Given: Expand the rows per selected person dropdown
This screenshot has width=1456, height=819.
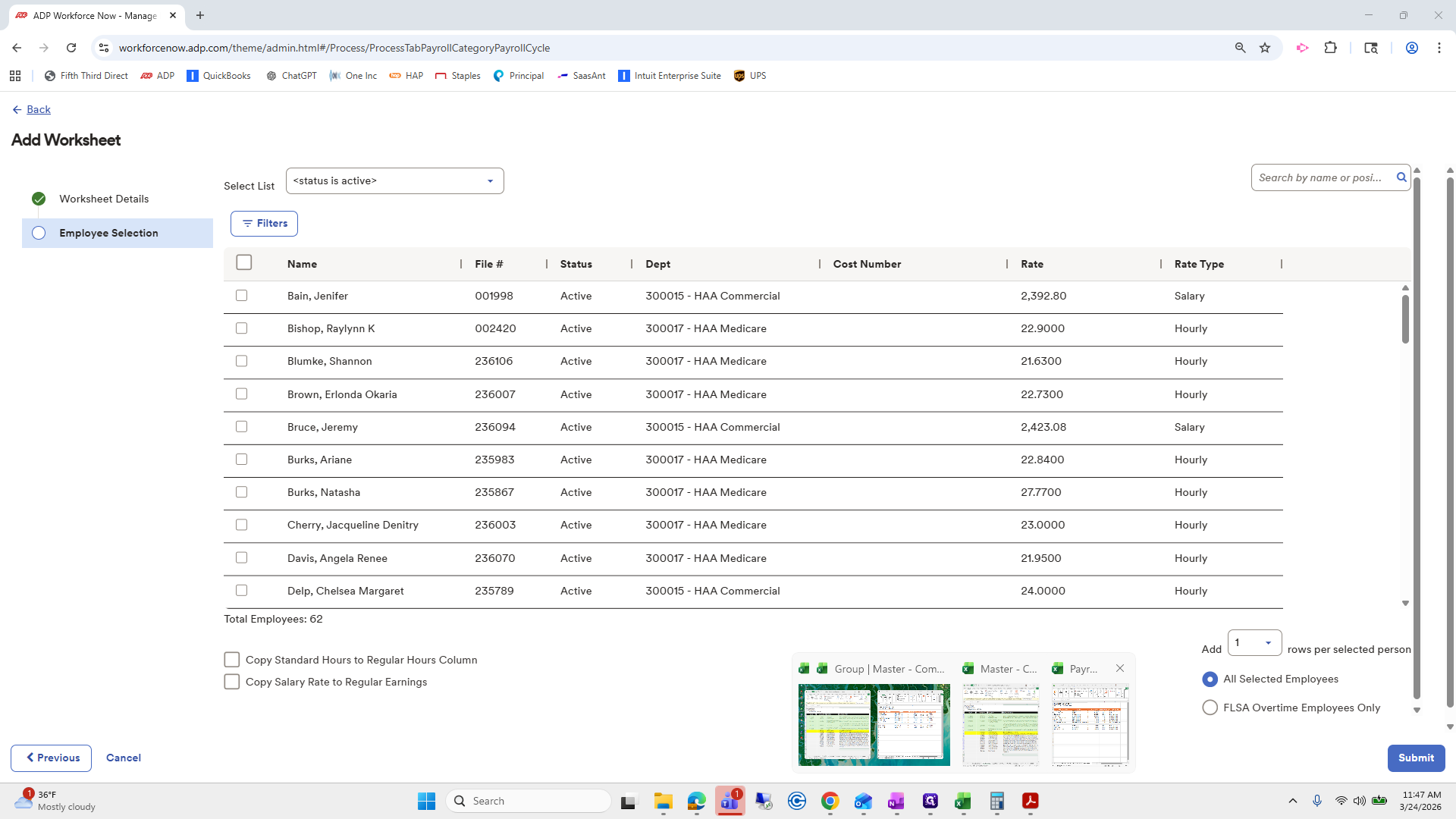Looking at the screenshot, I should (x=1254, y=643).
